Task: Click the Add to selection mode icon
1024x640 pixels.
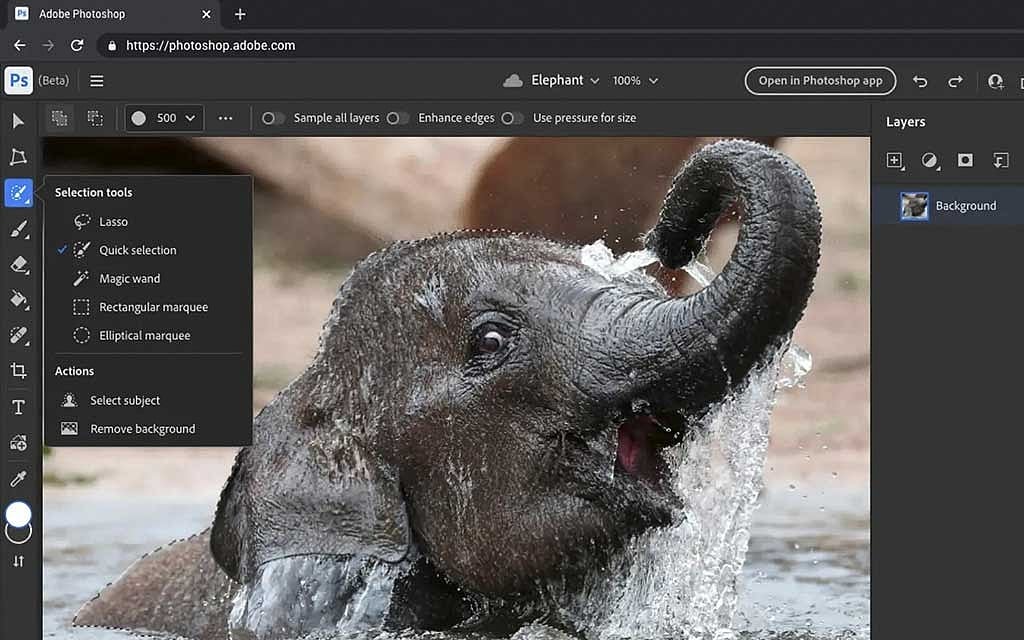Action: tap(59, 118)
